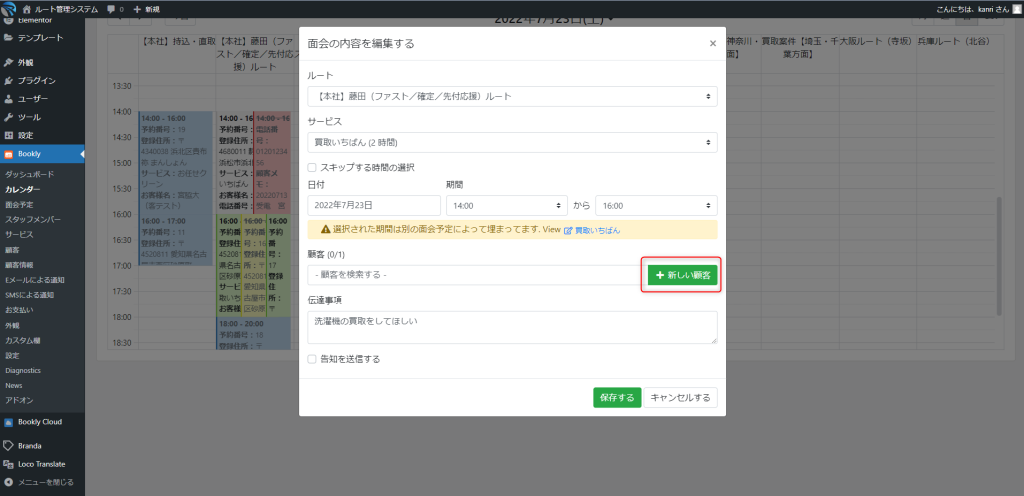
Task: Open the comments bubble icon
Action: (112, 8)
